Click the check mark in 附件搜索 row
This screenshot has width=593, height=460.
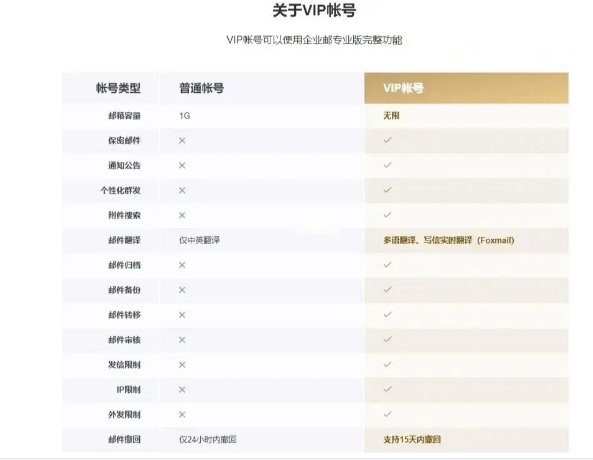(x=387, y=215)
